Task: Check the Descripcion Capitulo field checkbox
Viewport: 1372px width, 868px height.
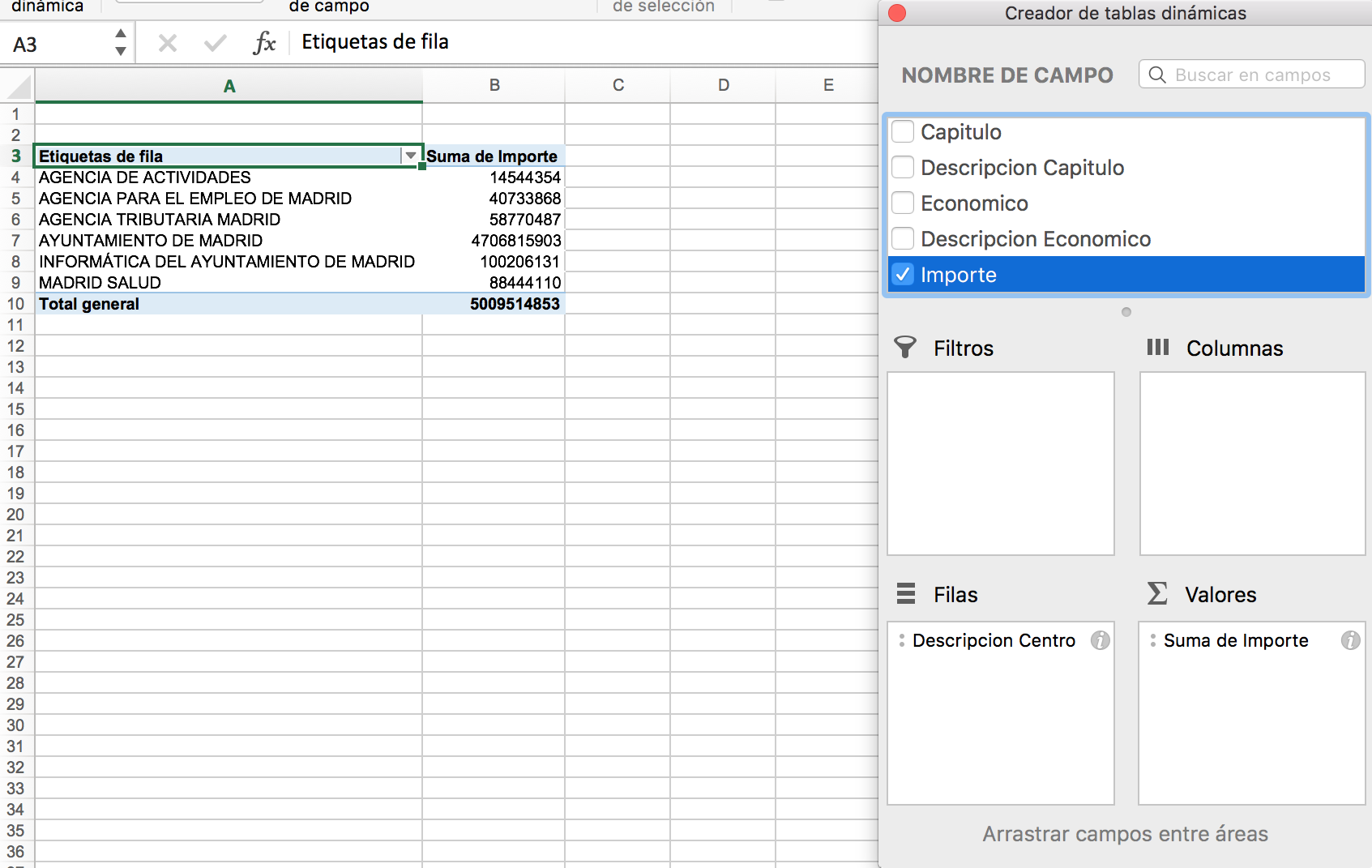Action: 903,167
